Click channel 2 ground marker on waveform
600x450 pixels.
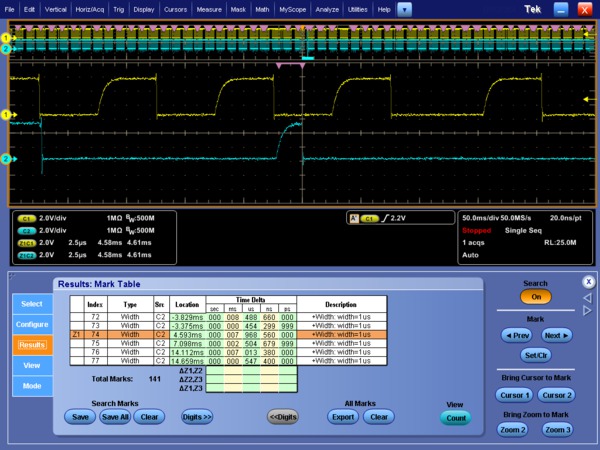(5, 158)
